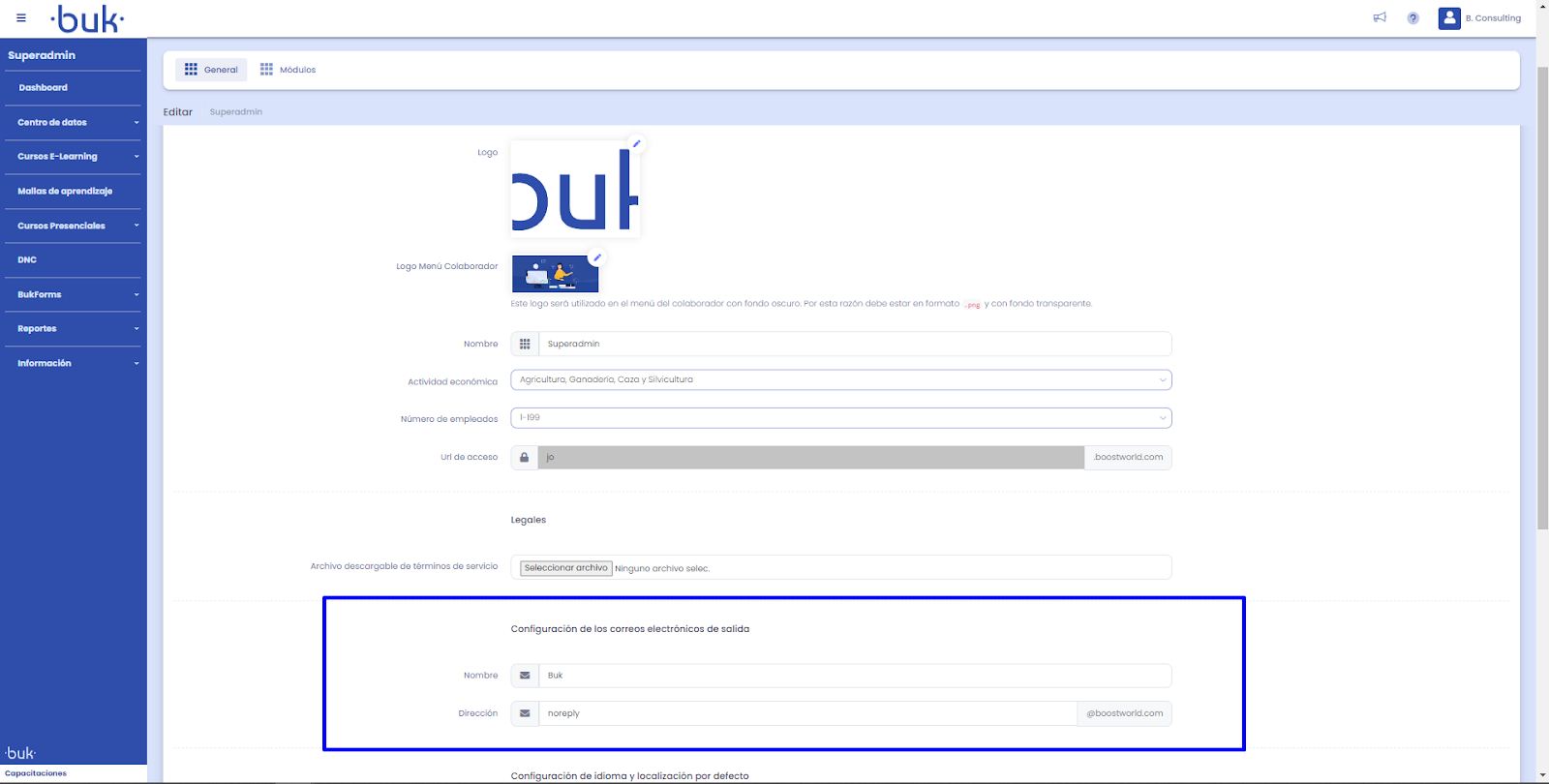Open the user profile avatar icon
This screenshot has width=1549, height=784.
tap(1449, 18)
